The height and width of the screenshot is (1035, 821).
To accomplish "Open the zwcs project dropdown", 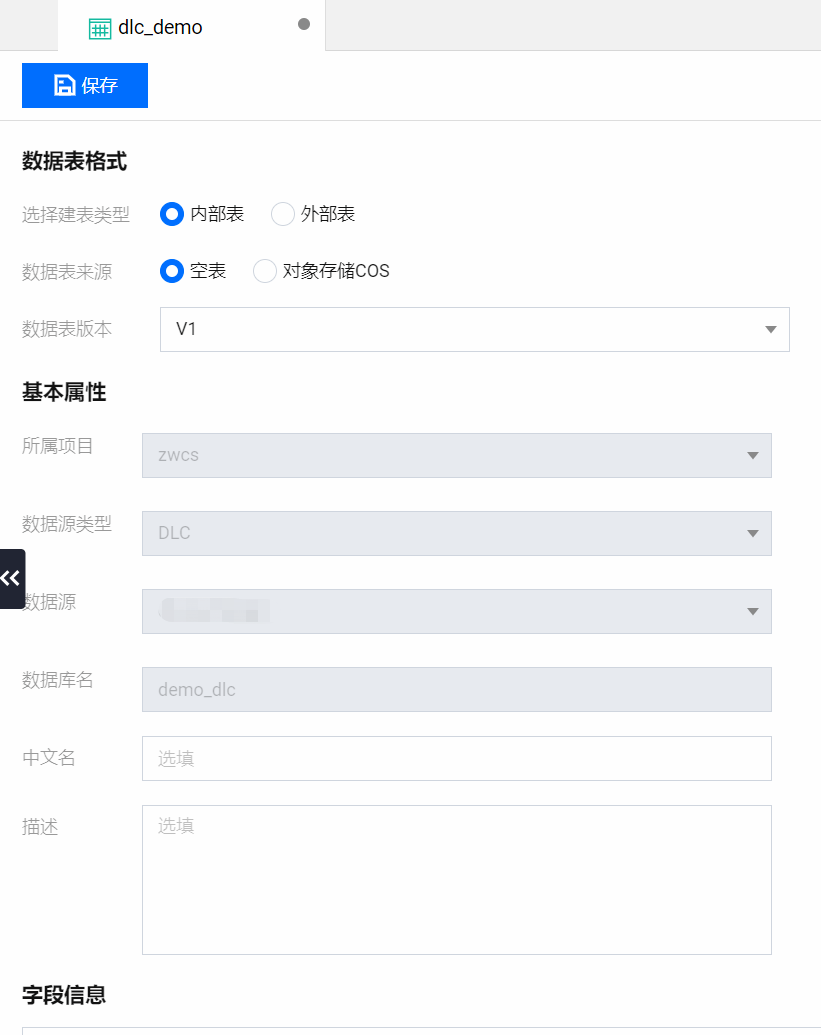I will point(440,455).
